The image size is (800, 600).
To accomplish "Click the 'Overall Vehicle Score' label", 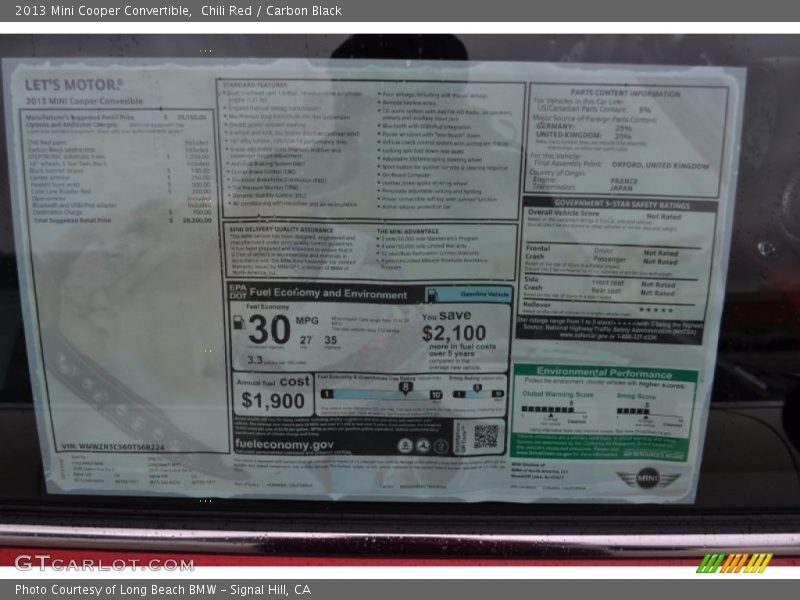I will pos(563,212).
